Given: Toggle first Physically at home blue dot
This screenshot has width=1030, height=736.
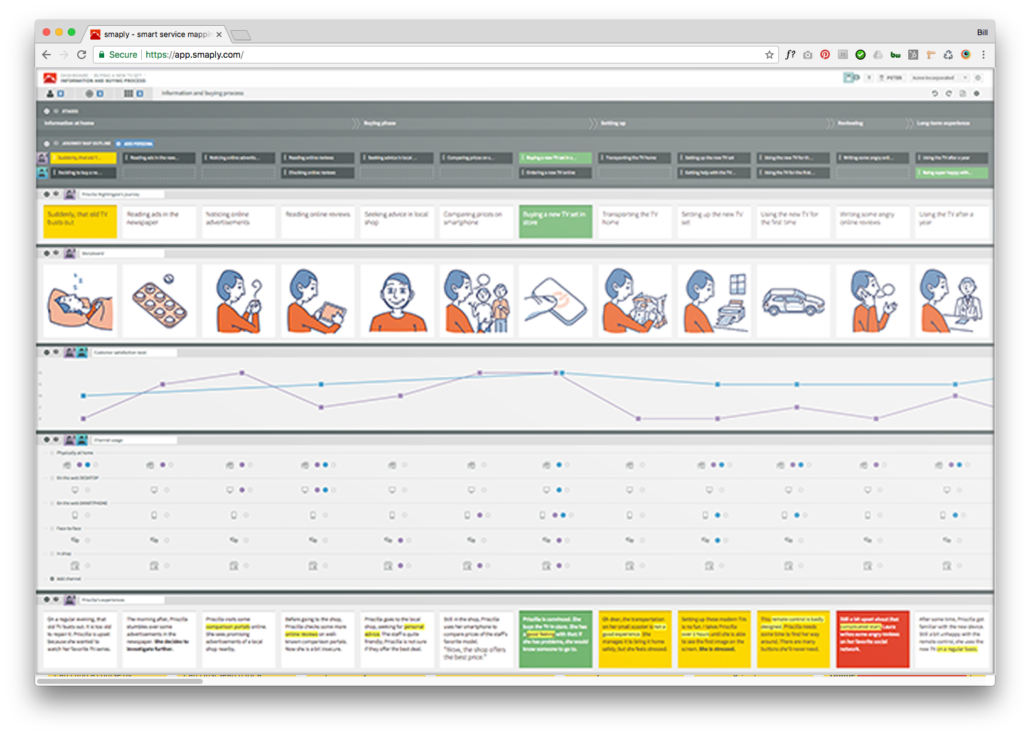Looking at the screenshot, I should coord(87,465).
